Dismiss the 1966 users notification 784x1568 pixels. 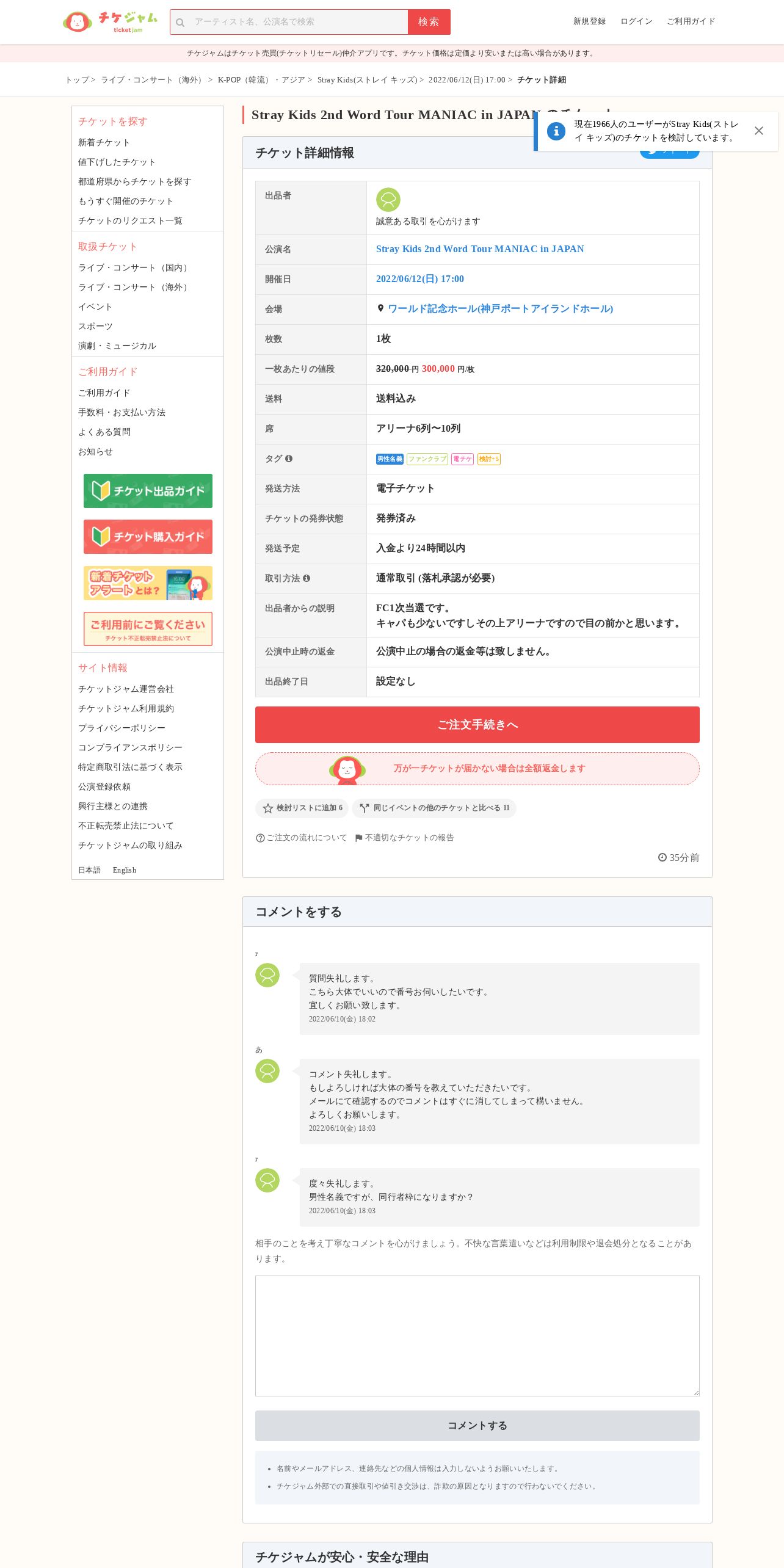pyautogui.click(x=759, y=131)
